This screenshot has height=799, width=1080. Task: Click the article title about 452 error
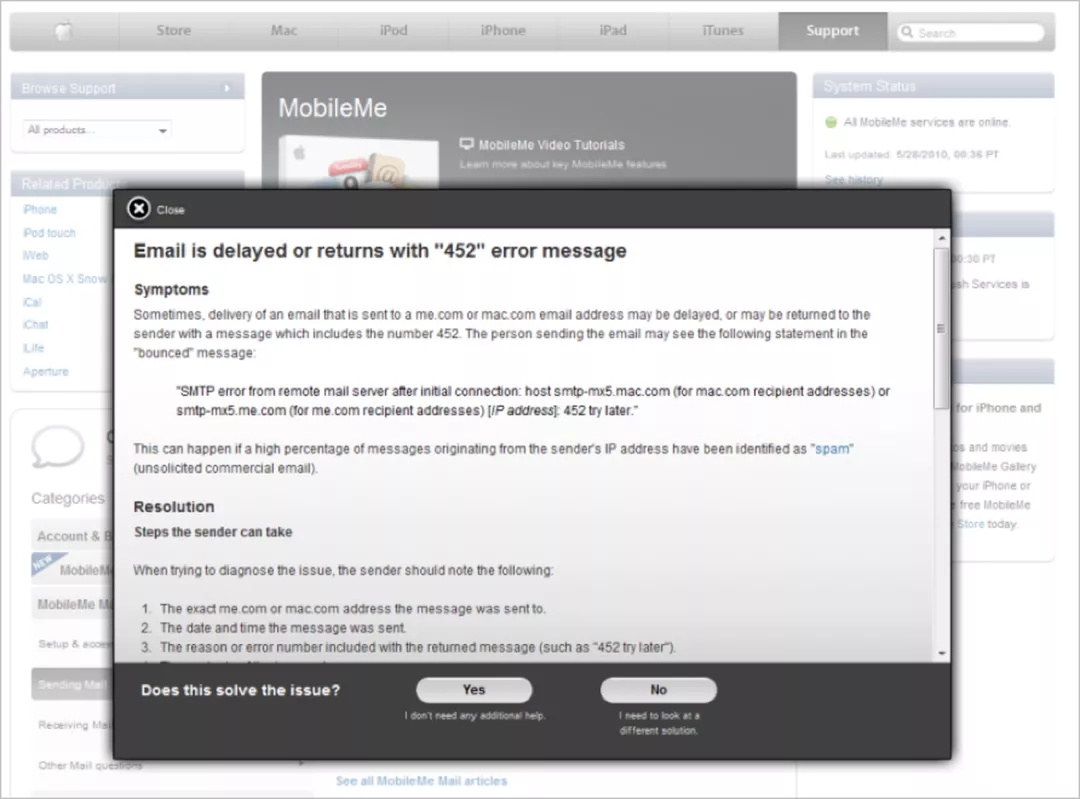pos(380,251)
